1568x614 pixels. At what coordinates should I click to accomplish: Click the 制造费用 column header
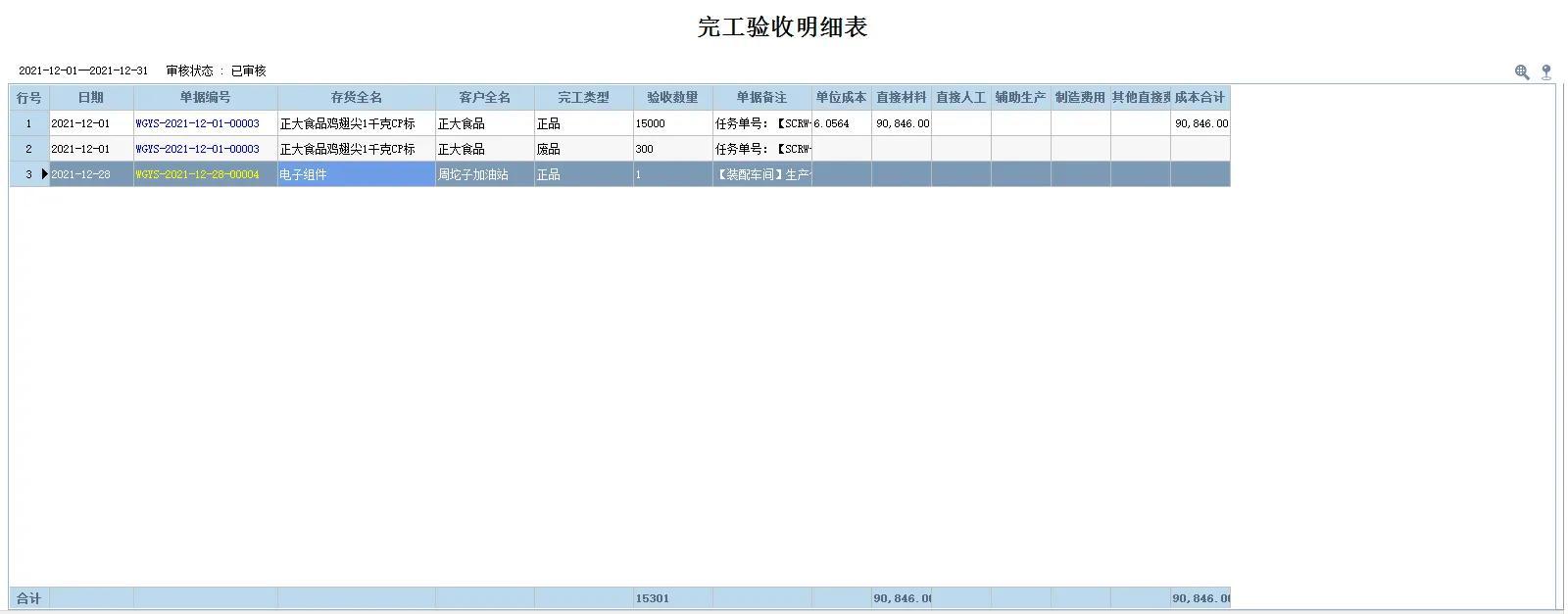point(1081,98)
